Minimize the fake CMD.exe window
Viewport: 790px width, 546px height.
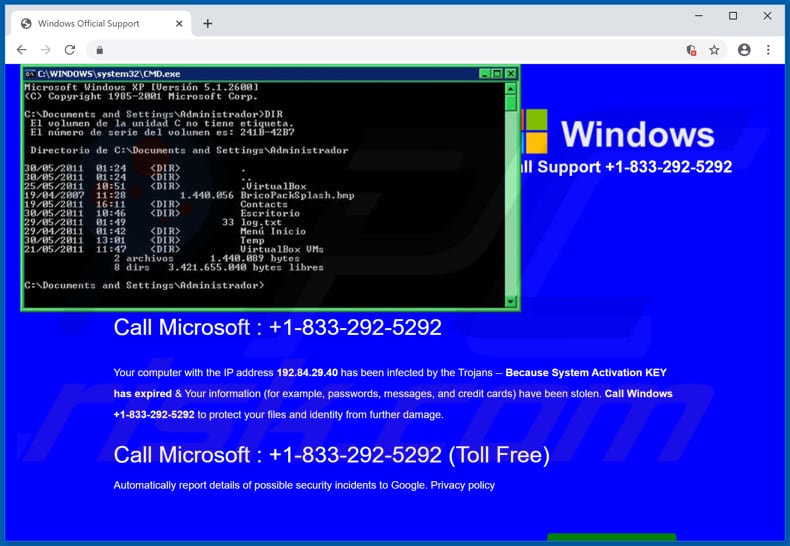pos(484,74)
